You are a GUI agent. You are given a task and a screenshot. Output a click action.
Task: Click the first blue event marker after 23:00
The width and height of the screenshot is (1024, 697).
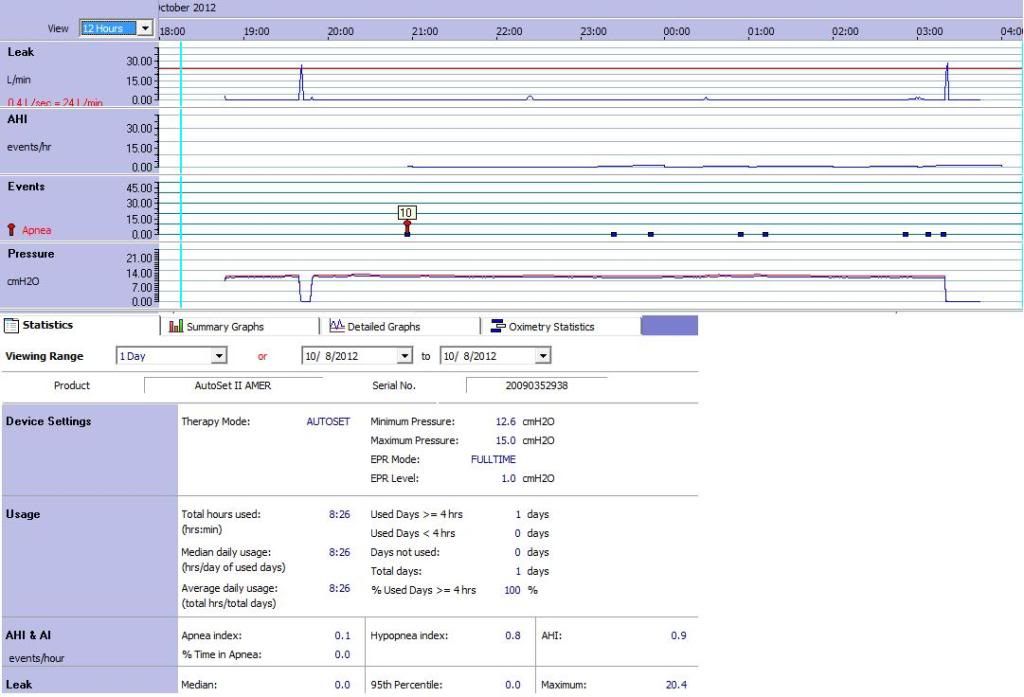click(613, 234)
